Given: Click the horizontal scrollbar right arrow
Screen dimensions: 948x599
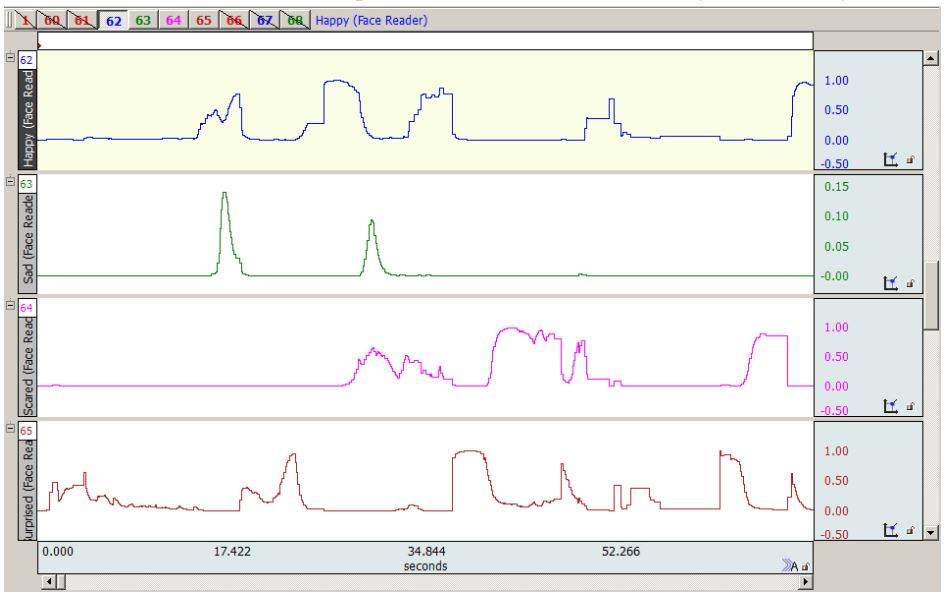Looking at the screenshot, I should pos(805,581).
